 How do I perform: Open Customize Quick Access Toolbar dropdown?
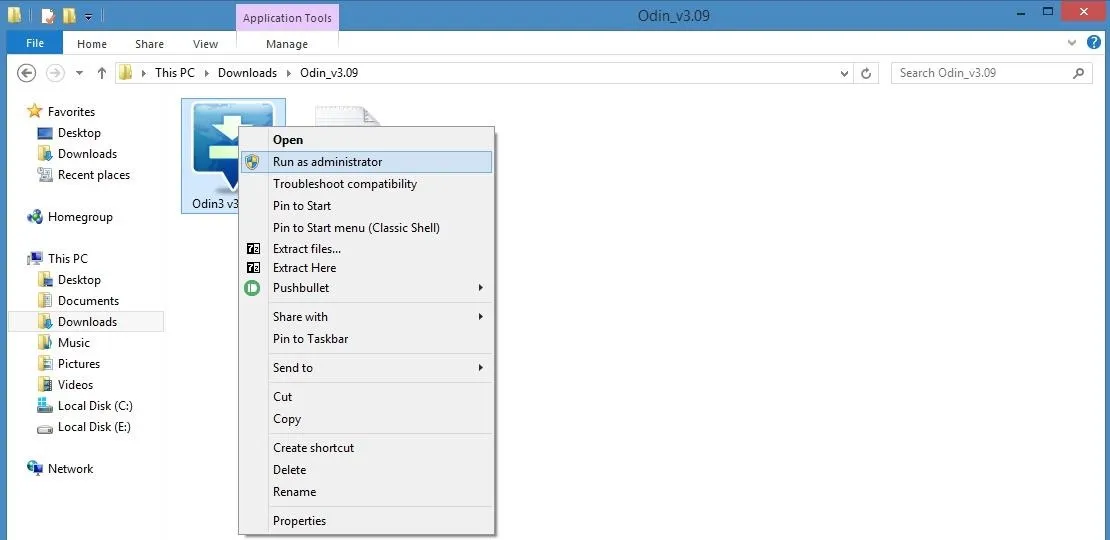coord(88,16)
